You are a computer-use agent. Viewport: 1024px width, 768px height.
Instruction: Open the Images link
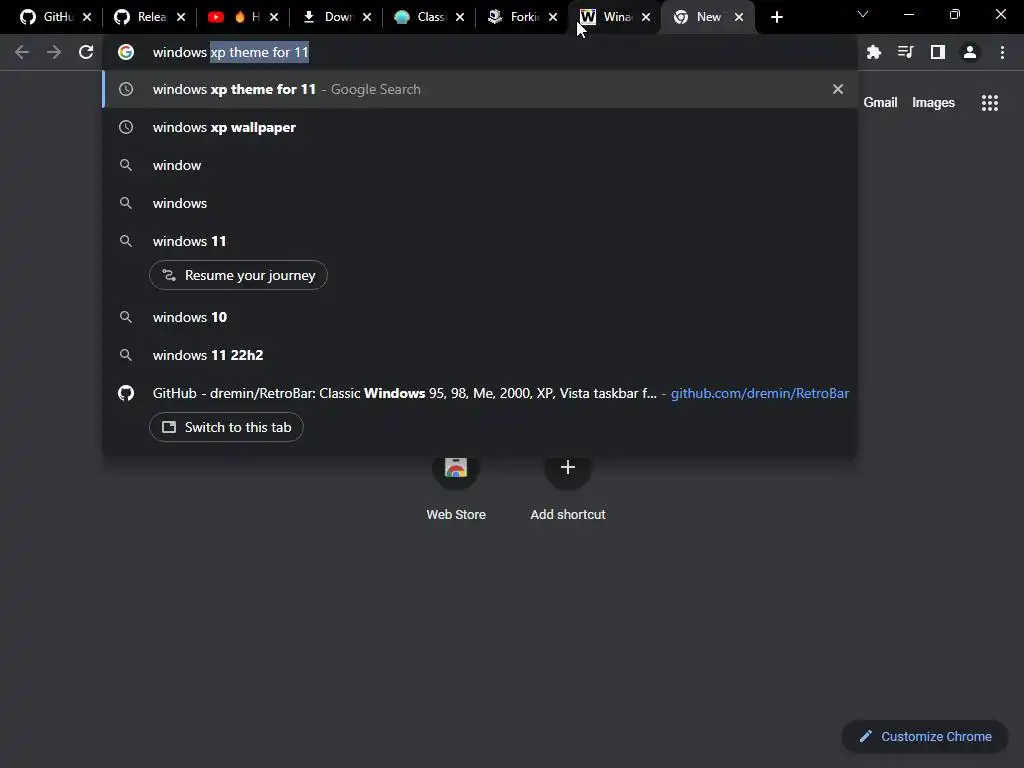(x=933, y=103)
